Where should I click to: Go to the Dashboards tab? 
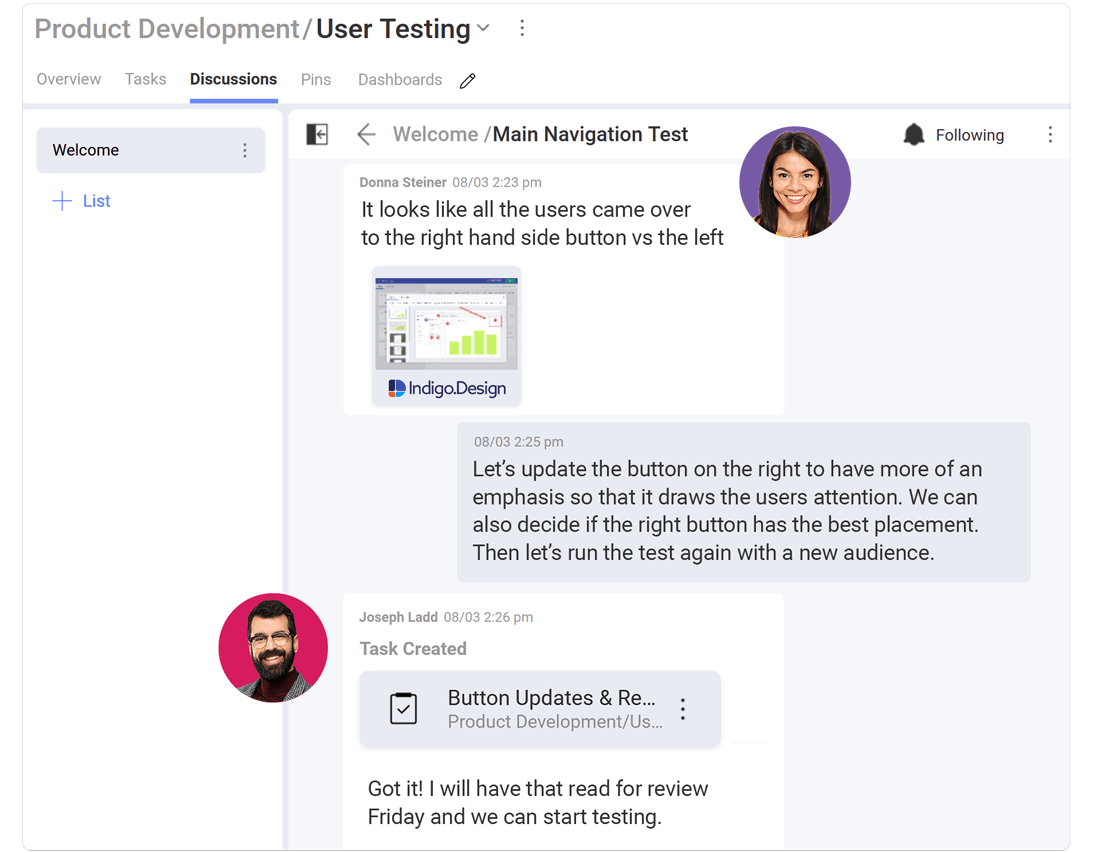[399, 80]
